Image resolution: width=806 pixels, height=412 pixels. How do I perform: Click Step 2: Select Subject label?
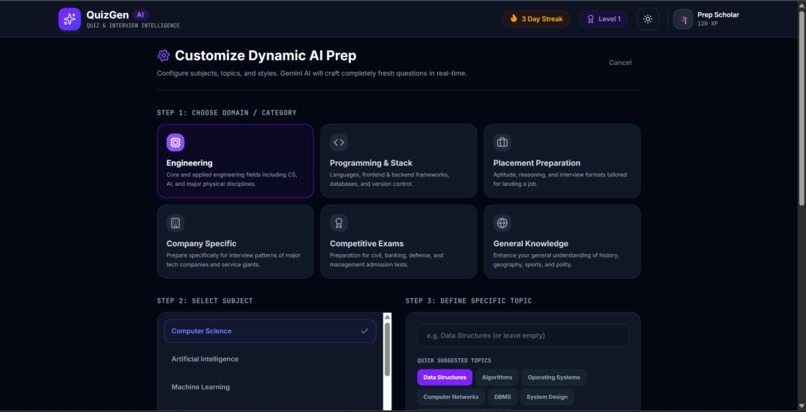pos(205,301)
